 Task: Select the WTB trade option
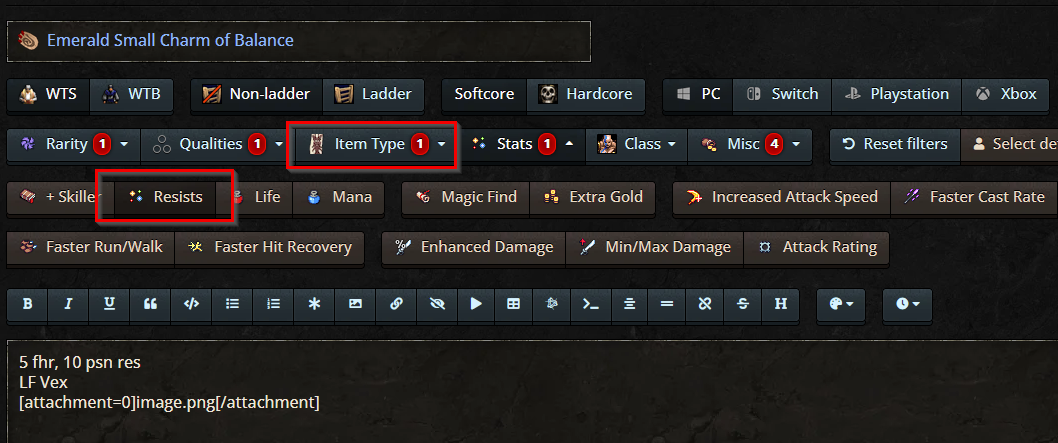pos(132,94)
